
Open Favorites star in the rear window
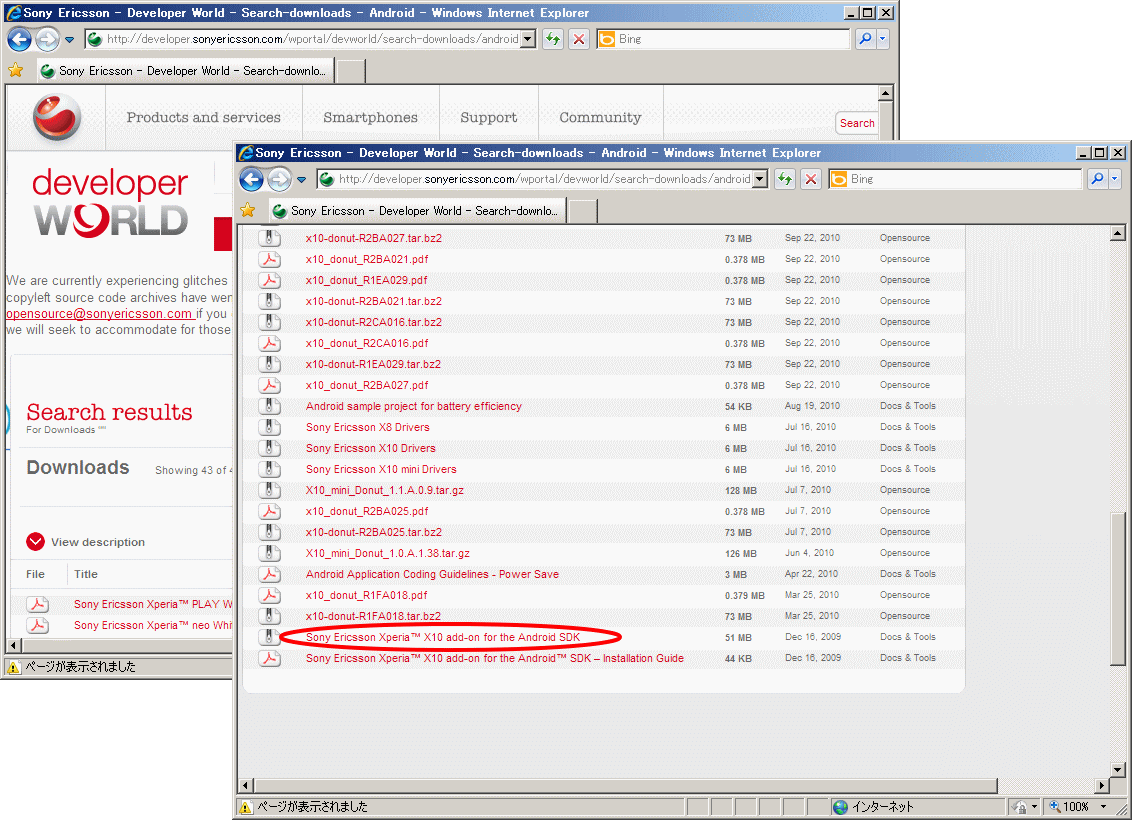[16, 70]
